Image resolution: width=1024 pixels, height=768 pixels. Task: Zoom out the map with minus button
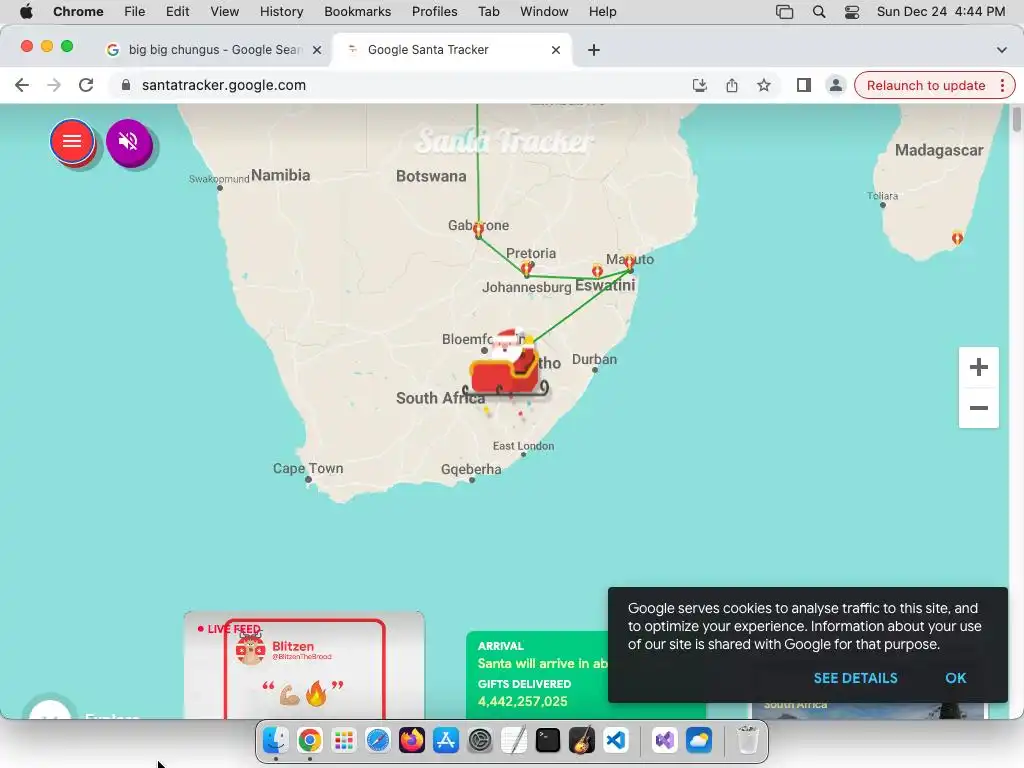pos(978,408)
